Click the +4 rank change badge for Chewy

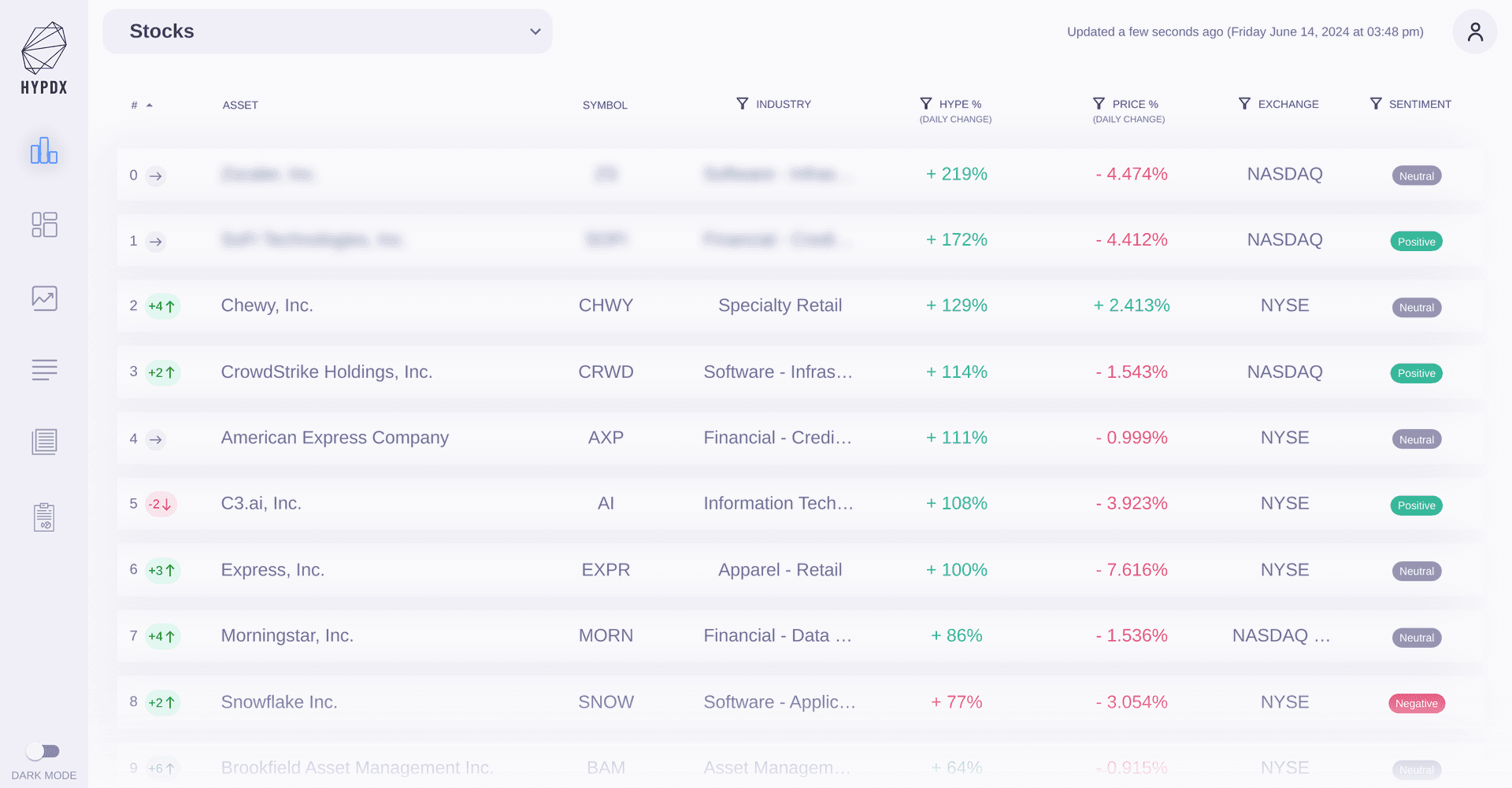(x=162, y=306)
